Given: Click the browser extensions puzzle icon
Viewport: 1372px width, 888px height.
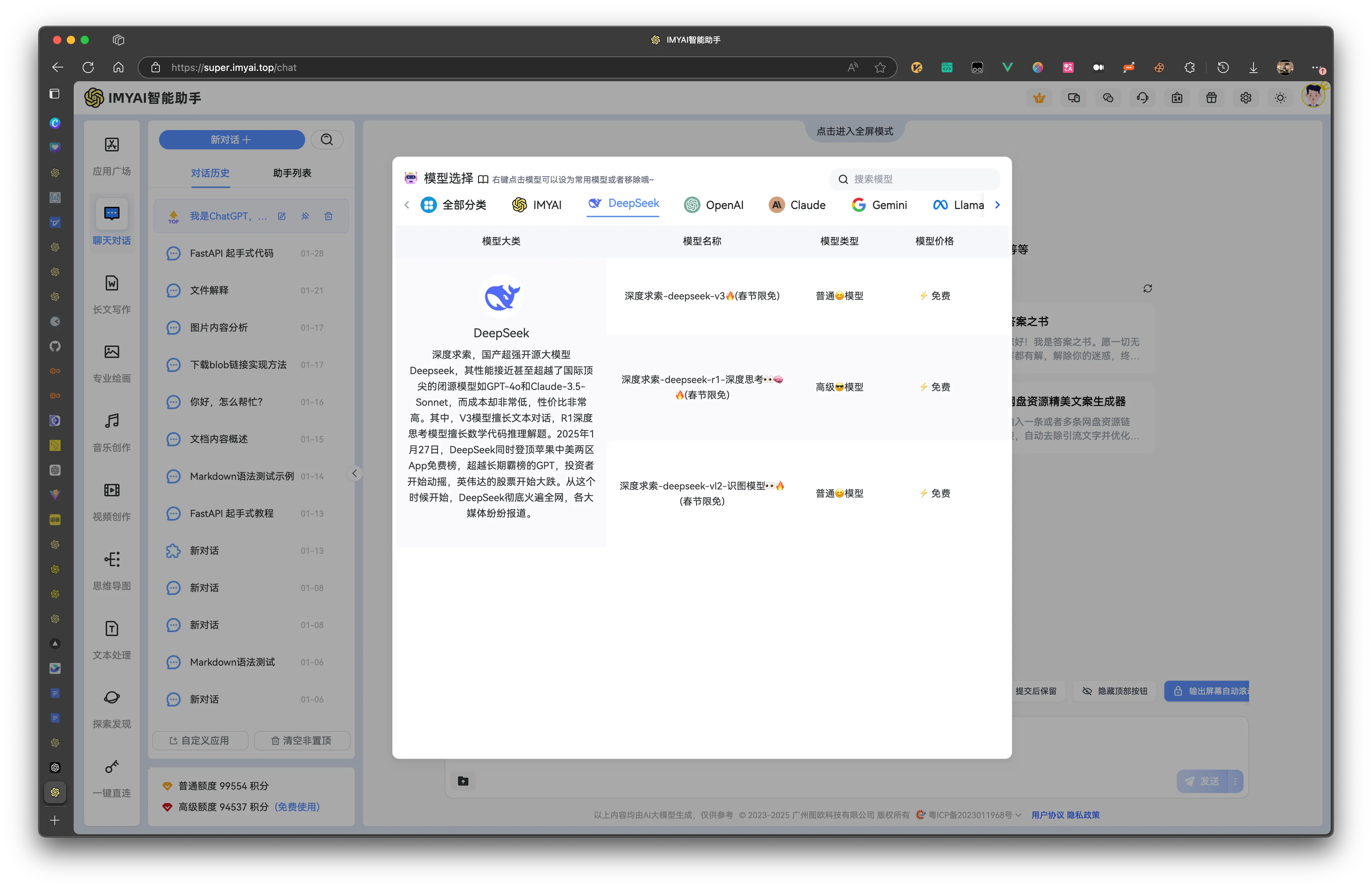Looking at the screenshot, I should pos(1189,67).
